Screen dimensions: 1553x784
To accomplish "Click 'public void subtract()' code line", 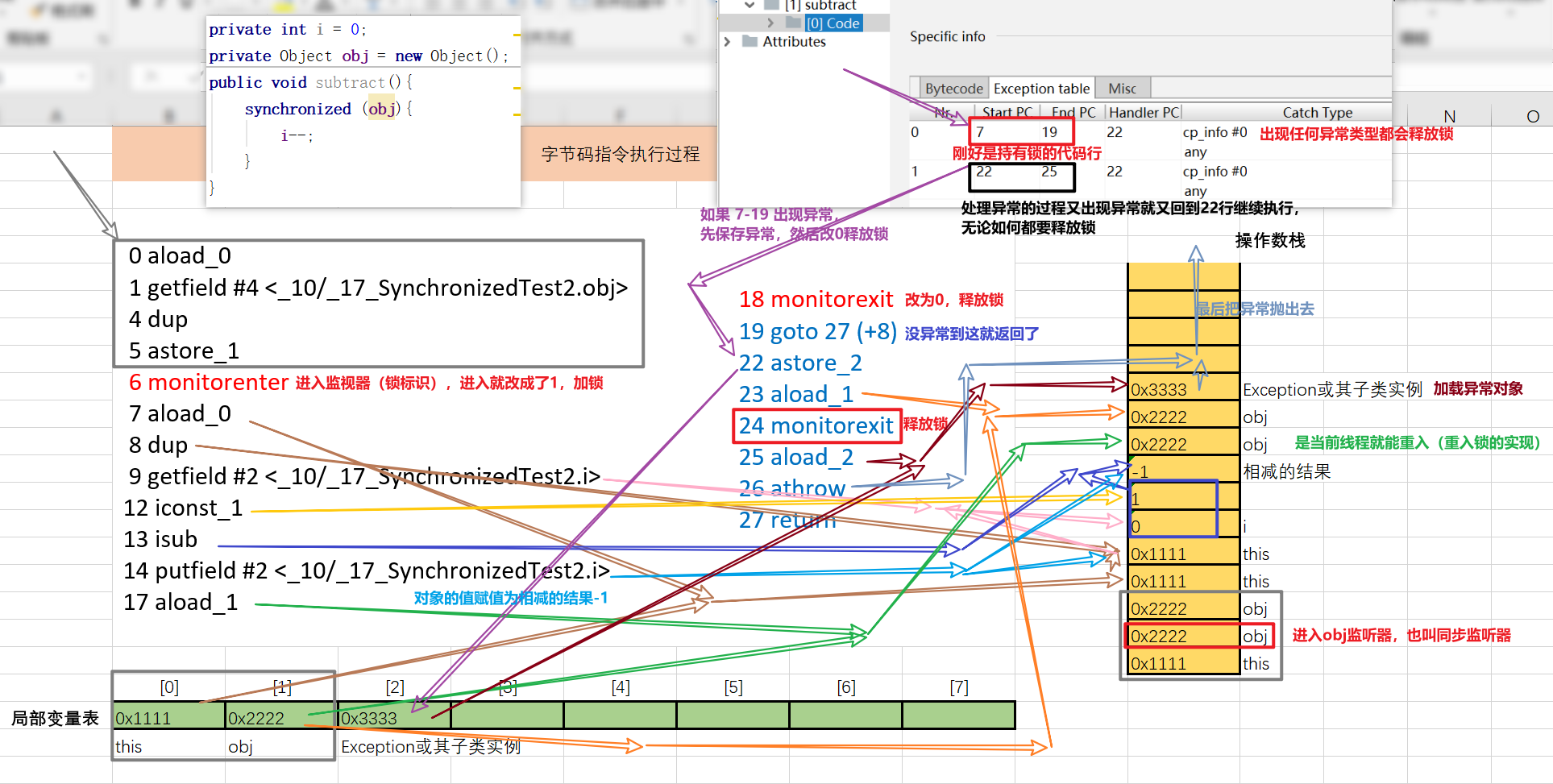I will [x=311, y=82].
